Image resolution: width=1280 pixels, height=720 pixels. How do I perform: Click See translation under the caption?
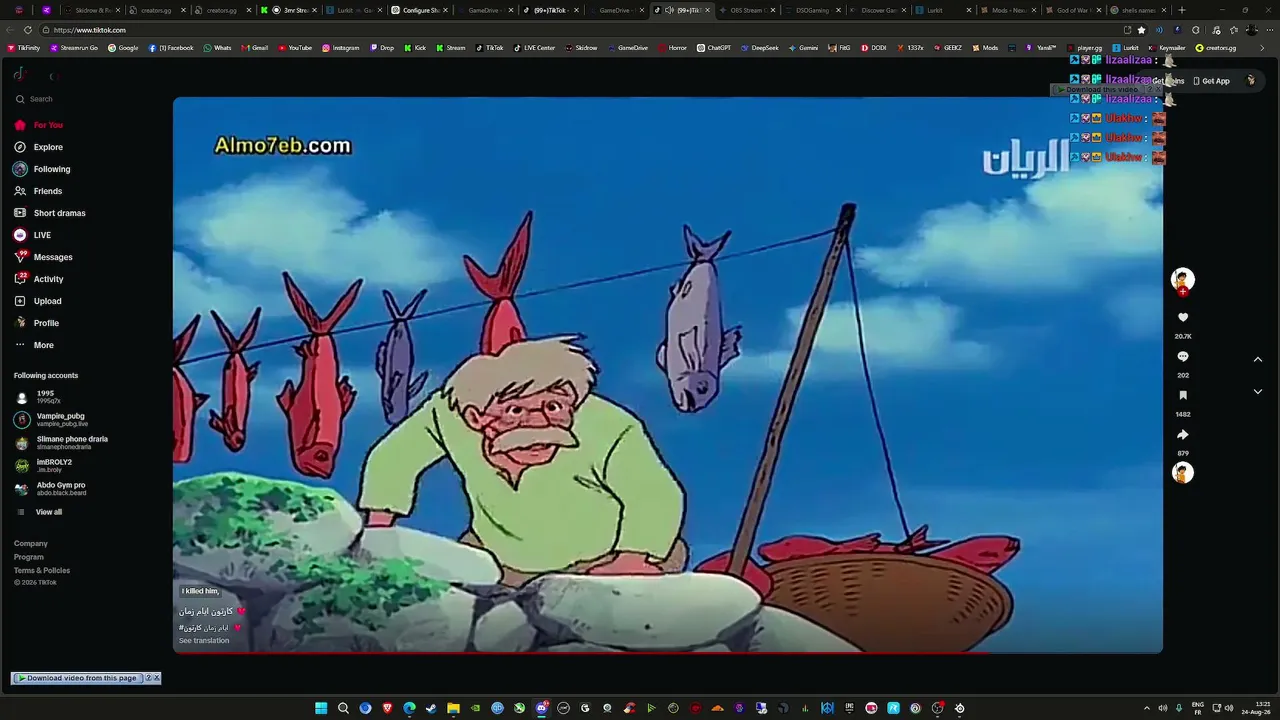[x=204, y=641]
